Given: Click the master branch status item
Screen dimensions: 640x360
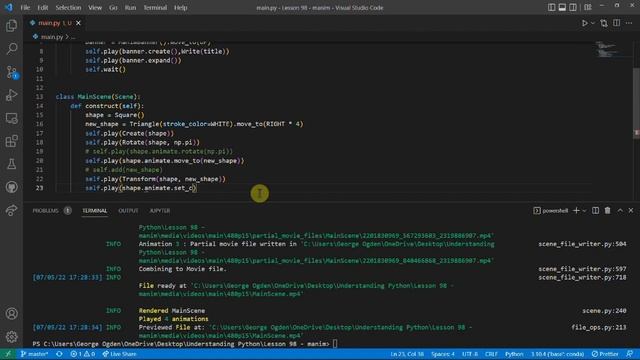Looking at the screenshot, I should (x=34, y=354).
